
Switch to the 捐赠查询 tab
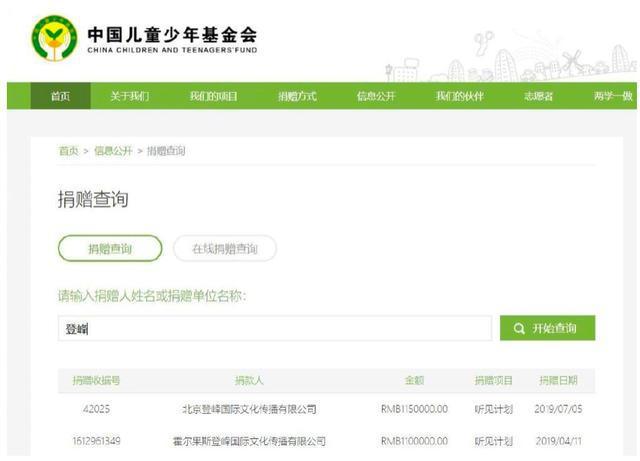coord(109,249)
